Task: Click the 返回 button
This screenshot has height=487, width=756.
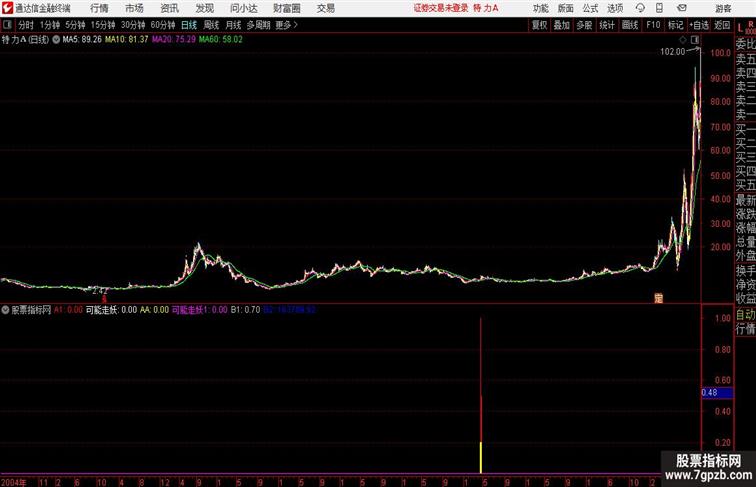Action: 722,25
